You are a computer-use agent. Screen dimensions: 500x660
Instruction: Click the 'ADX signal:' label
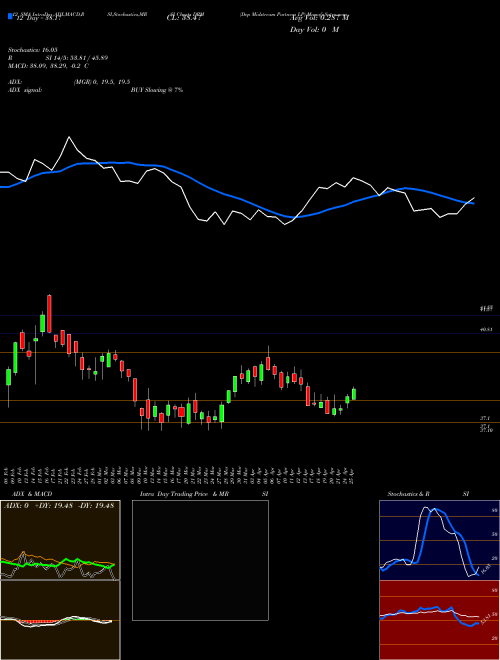coord(25,90)
